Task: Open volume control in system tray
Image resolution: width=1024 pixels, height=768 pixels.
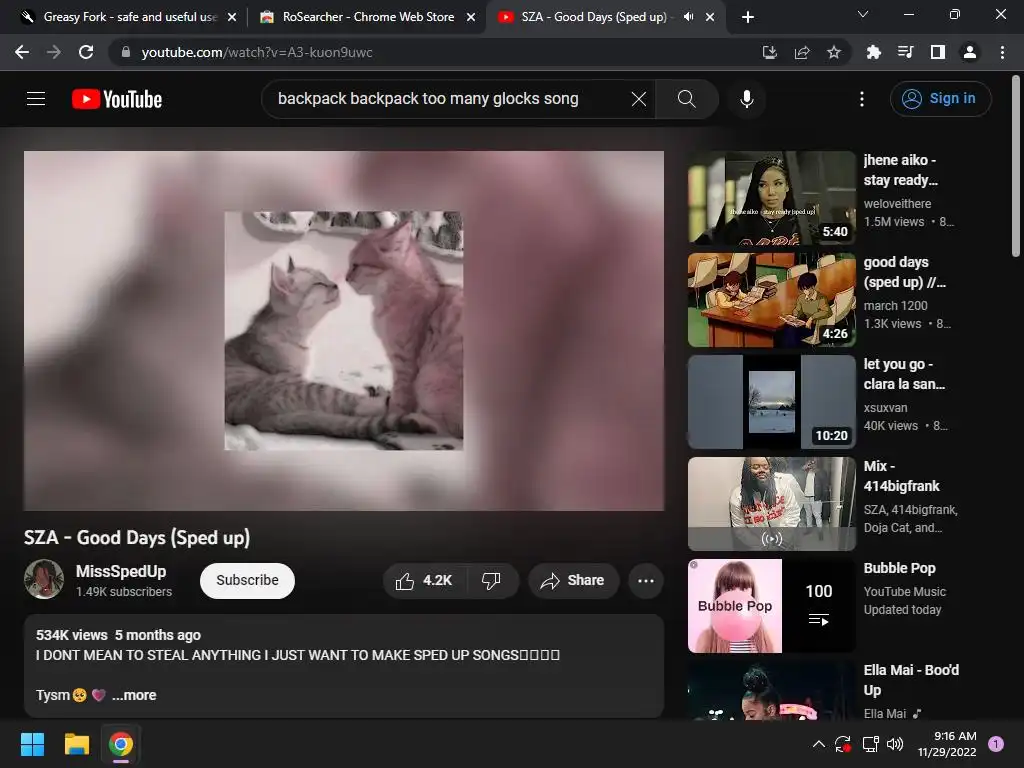Action: click(x=895, y=744)
